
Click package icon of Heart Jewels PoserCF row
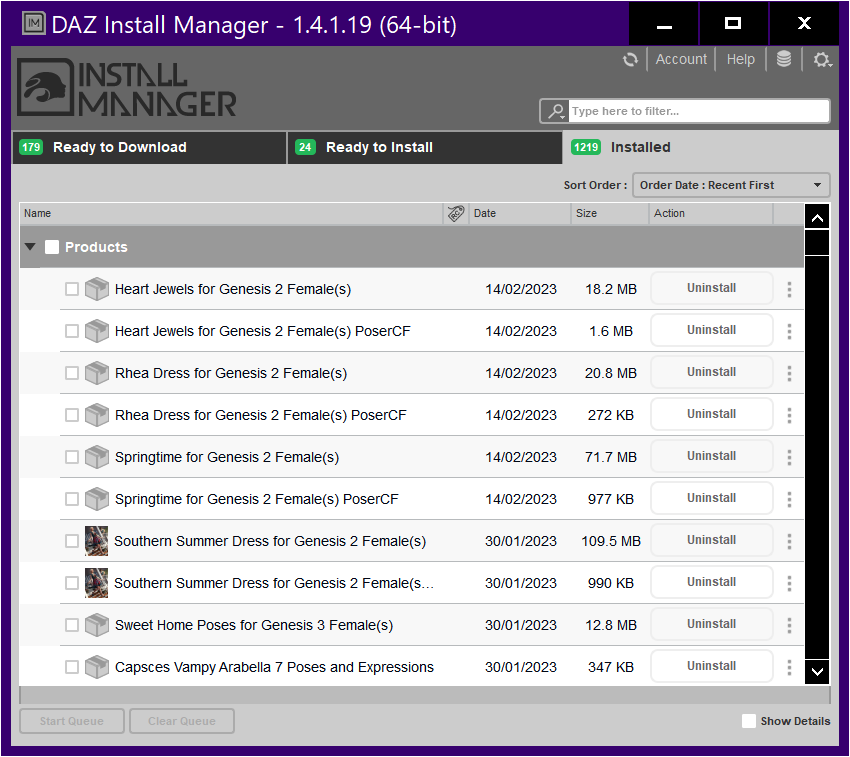tap(97, 331)
